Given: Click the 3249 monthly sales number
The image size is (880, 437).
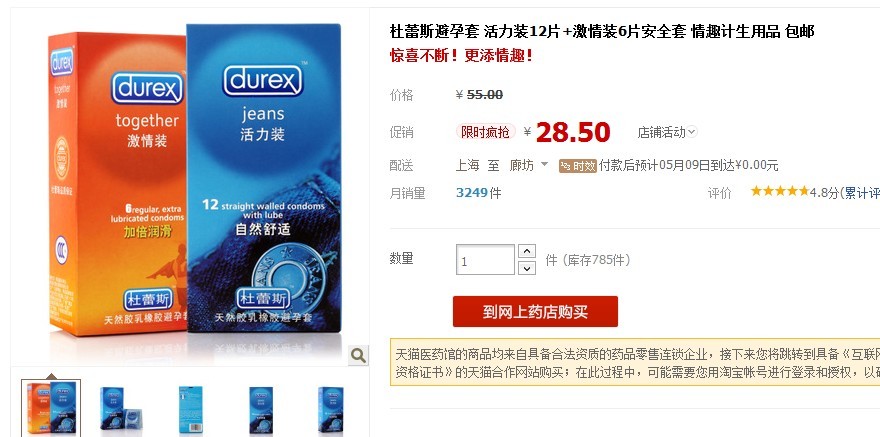Looking at the screenshot, I should tap(471, 193).
